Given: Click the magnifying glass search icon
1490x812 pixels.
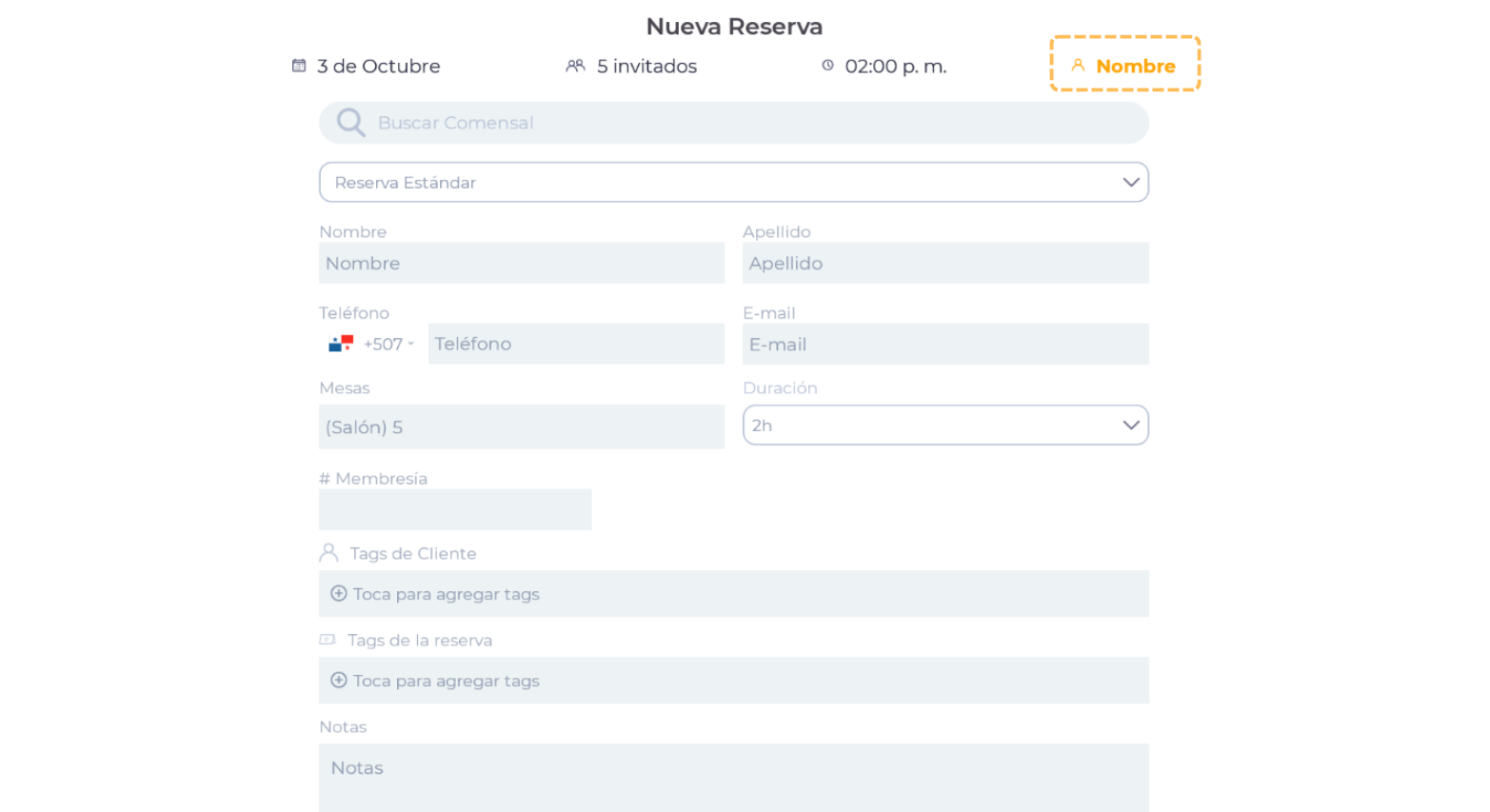Looking at the screenshot, I should click(x=350, y=123).
